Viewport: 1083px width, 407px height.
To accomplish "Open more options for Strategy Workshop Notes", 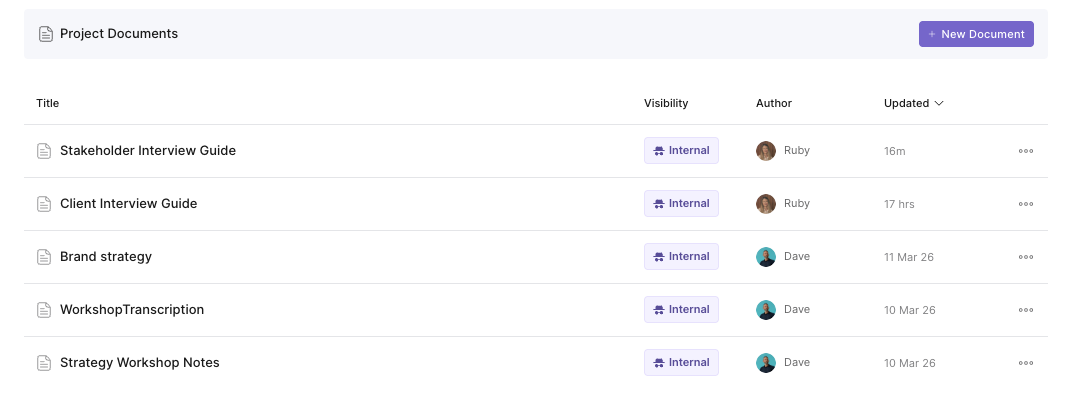I will [x=1025, y=363].
